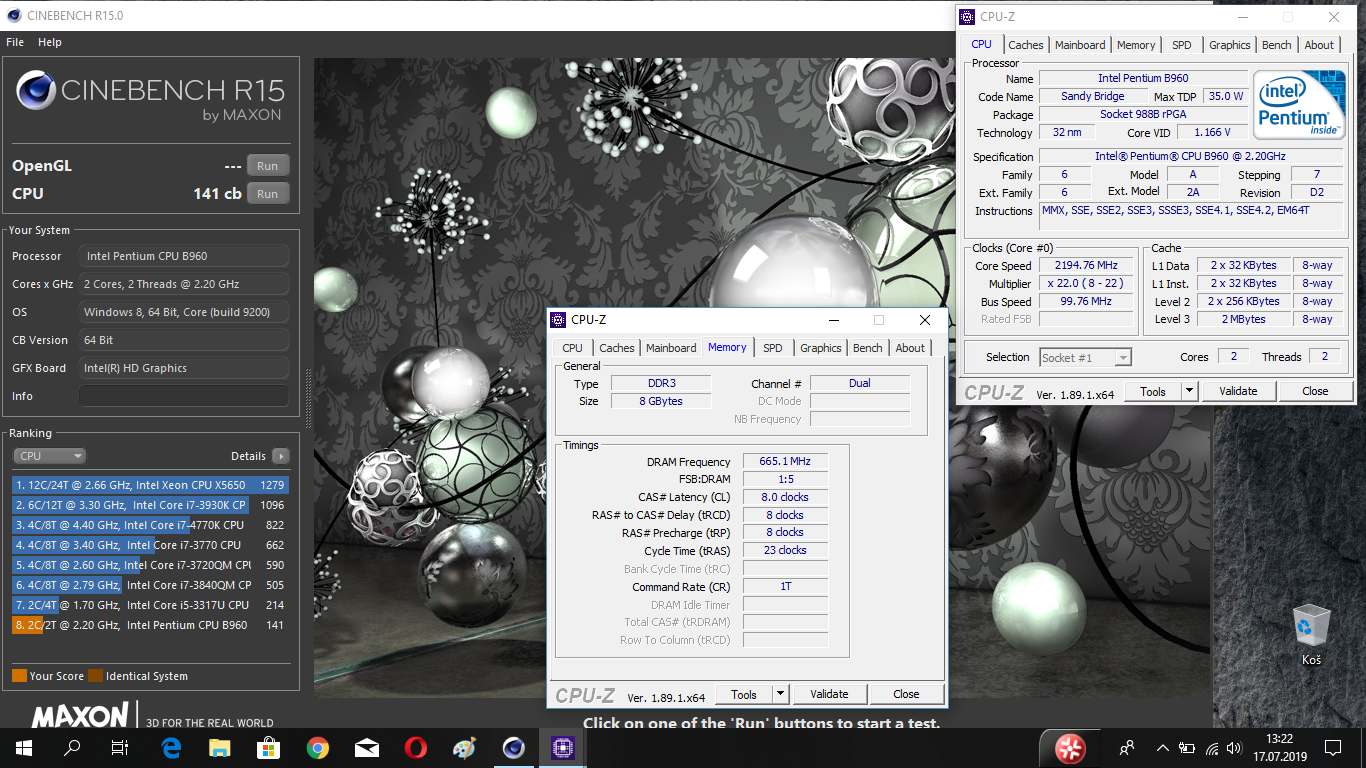Click Tools button in Memory window
This screenshot has width=1366, height=768.
[x=744, y=694]
